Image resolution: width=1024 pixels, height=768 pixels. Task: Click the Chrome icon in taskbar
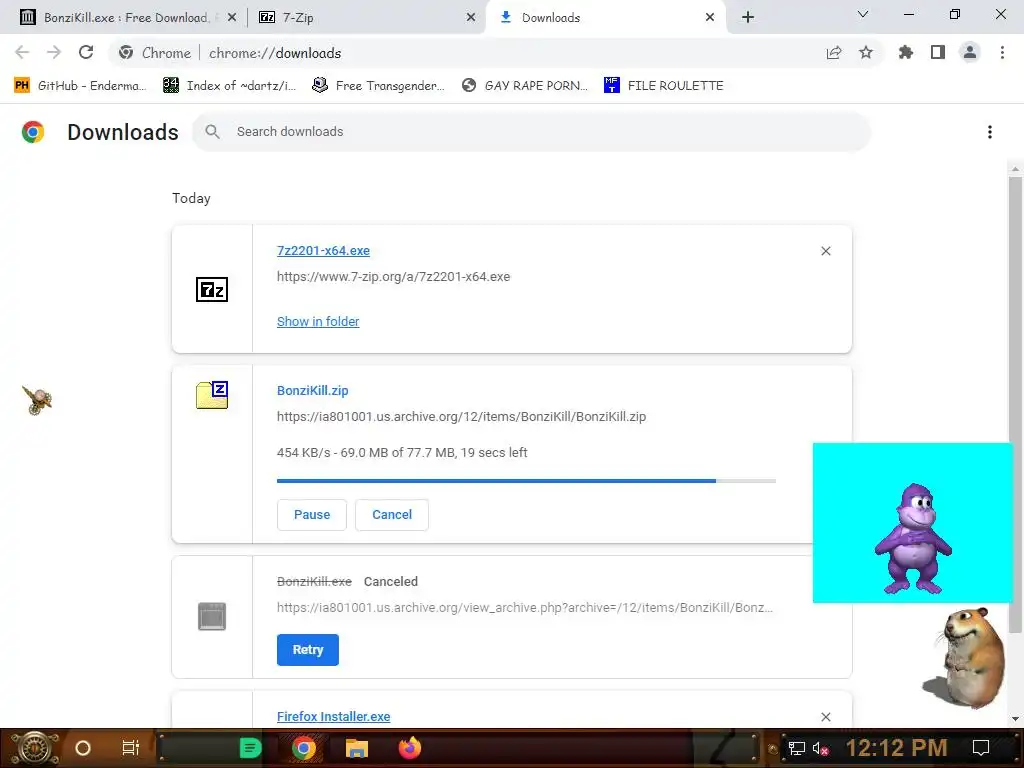click(304, 748)
